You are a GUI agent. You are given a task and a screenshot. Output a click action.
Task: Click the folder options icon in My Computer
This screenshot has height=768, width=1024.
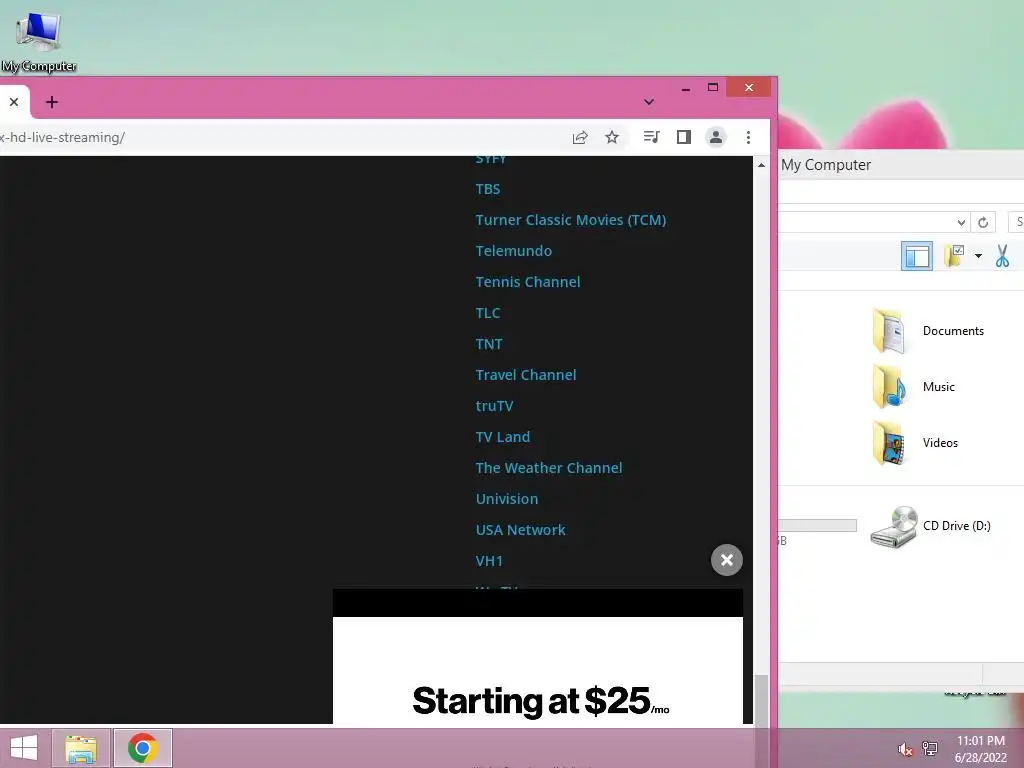click(954, 255)
